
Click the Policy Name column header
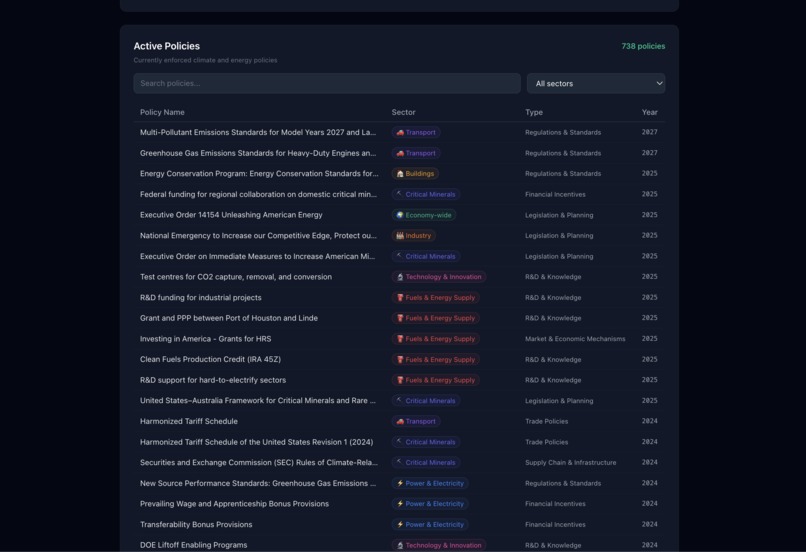pyautogui.click(x=162, y=112)
